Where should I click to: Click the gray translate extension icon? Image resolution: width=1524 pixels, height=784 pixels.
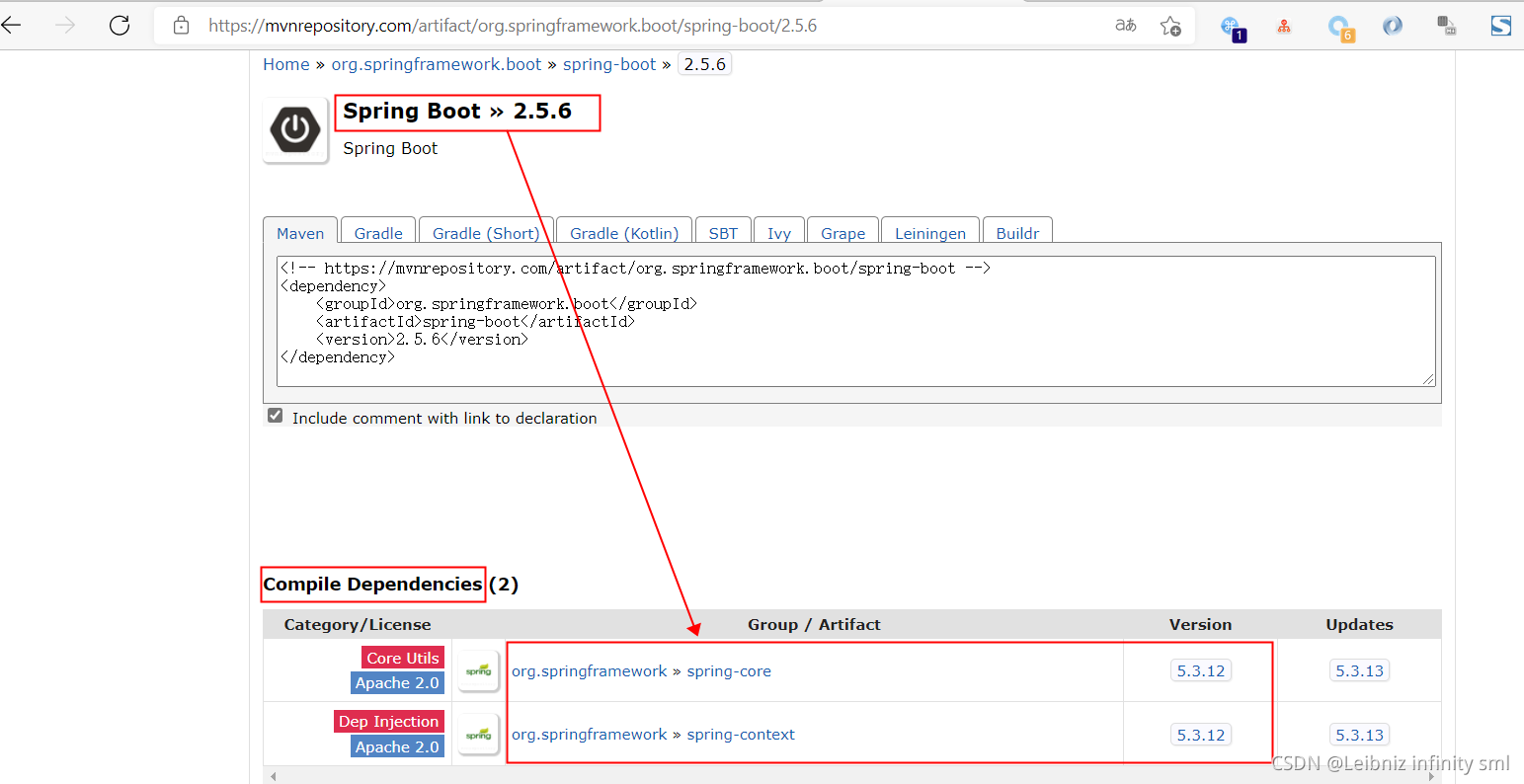1447,26
